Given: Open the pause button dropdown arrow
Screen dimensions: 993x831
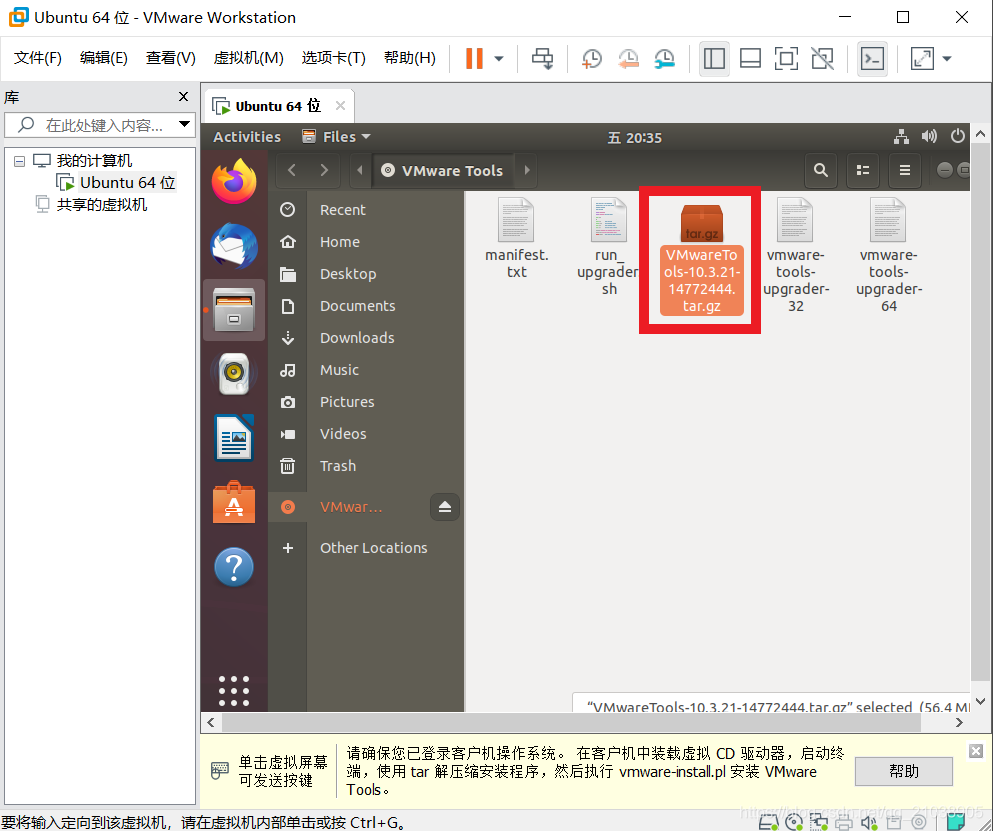Looking at the screenshot, I should [x=499, y=59].
